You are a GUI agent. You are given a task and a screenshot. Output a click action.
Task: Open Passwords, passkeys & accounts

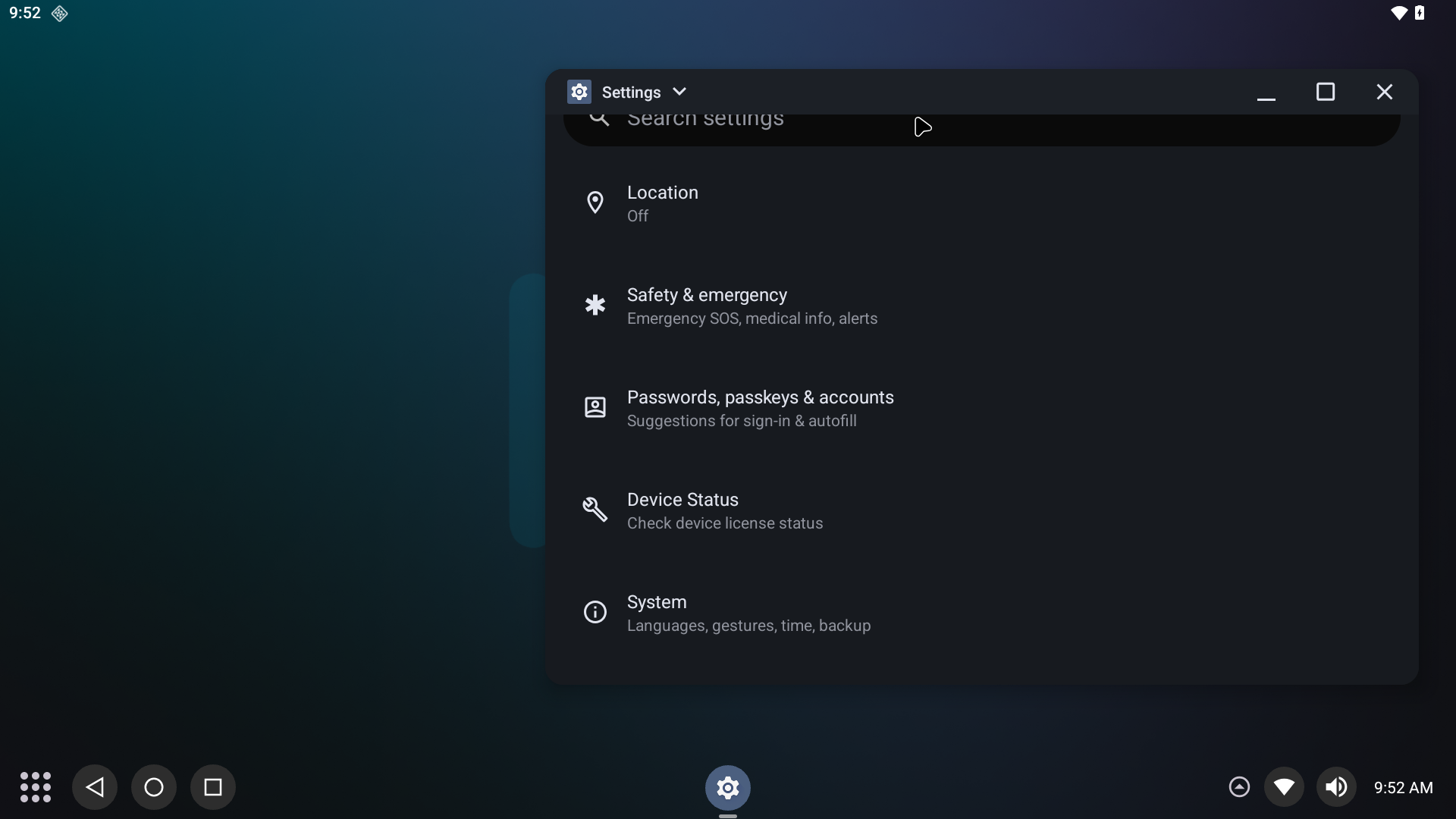pos(761,408)
